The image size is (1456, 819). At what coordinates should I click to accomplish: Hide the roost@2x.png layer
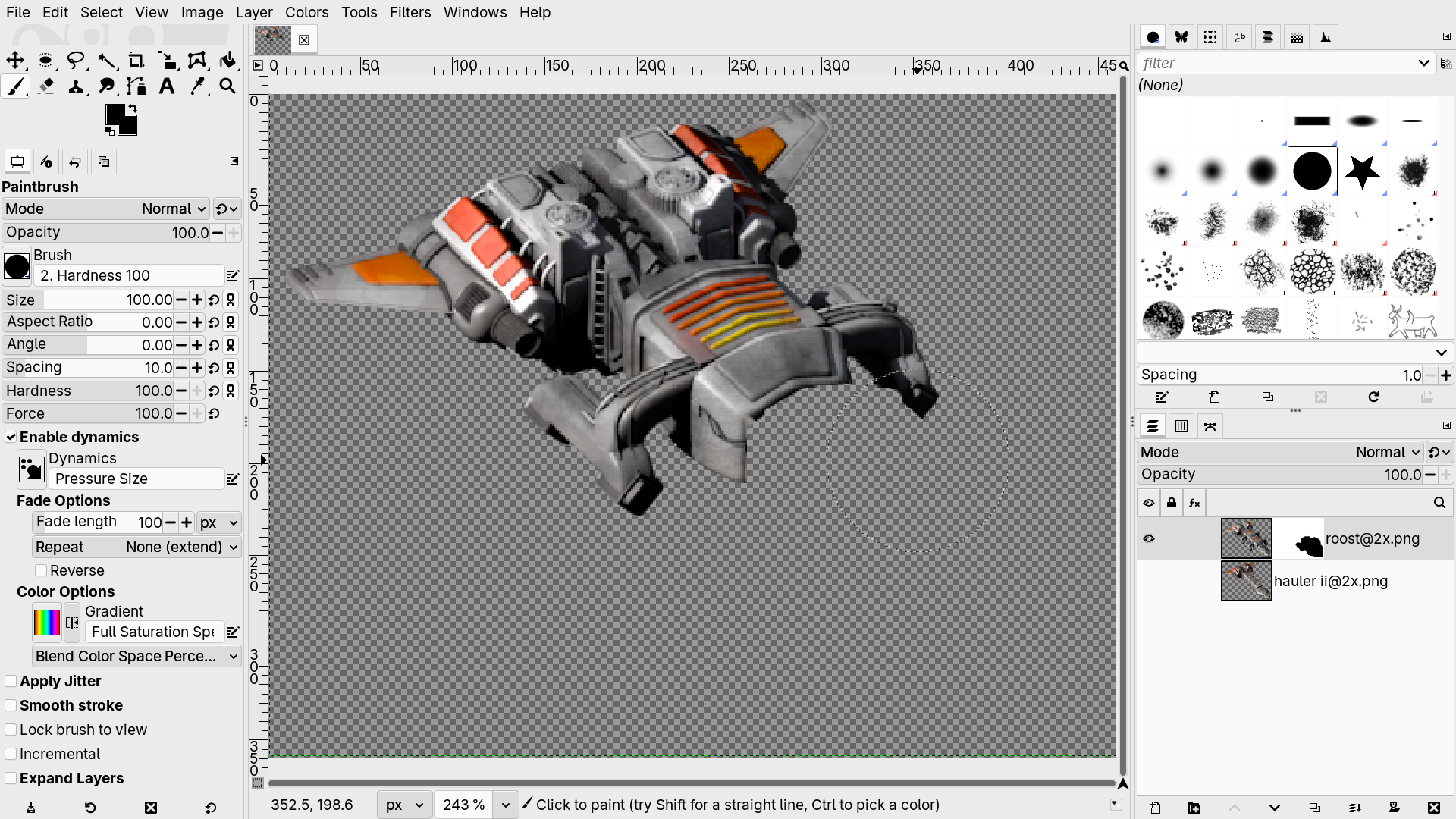(x=1149, y=538)
